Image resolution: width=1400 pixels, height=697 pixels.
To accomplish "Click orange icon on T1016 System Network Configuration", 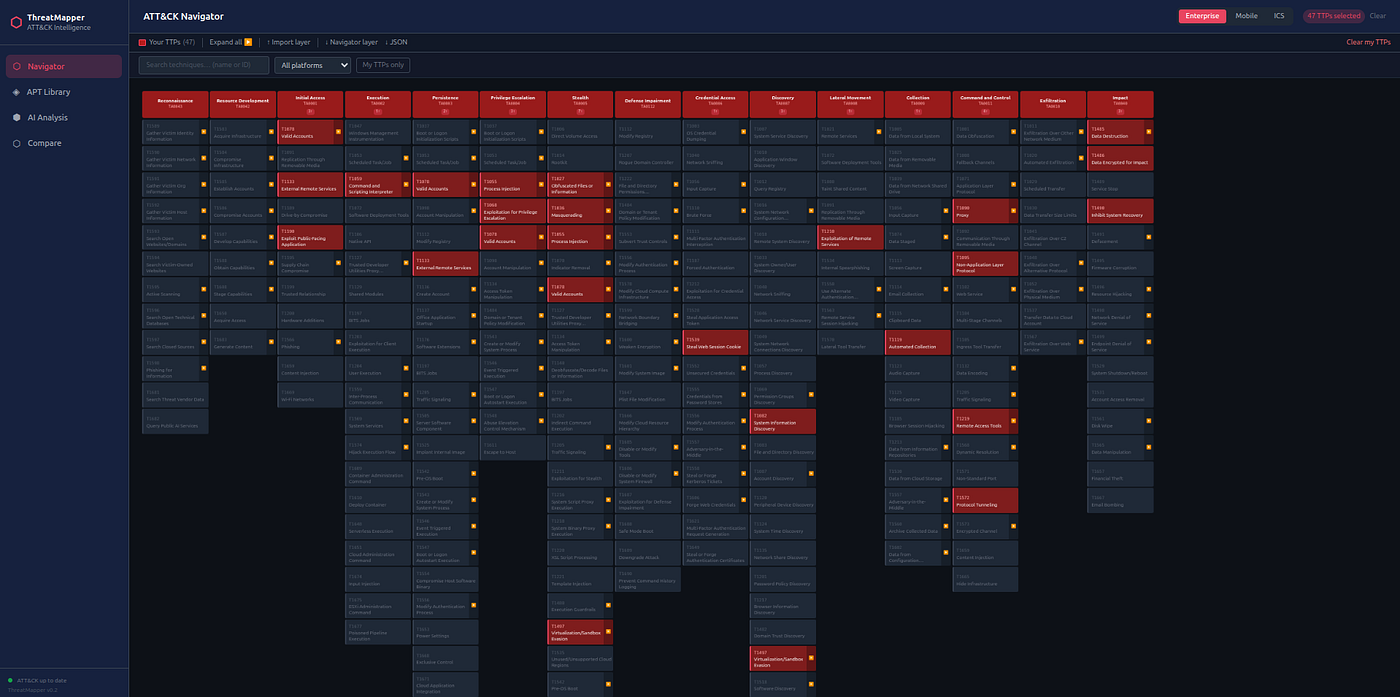I will click(x=812, y=211).
